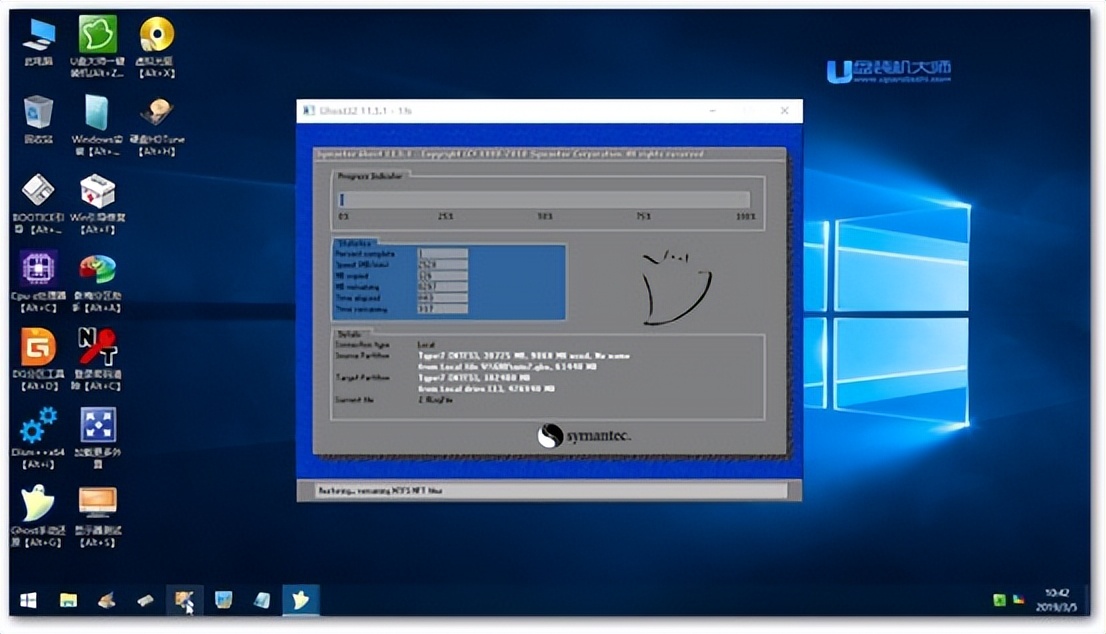The height and width of the screenshot is (634, 1106).
Task: Launch the BOOTICE boot tool icon
Action: 38,204
